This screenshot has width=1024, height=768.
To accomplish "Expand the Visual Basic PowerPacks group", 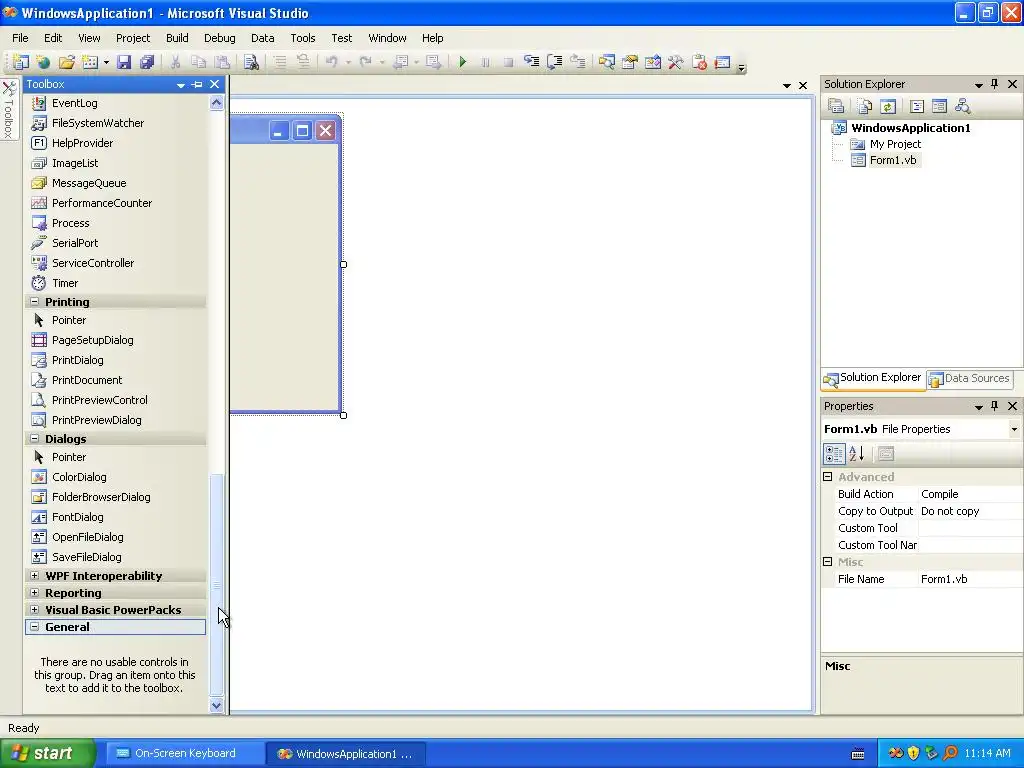I will coord(35,609).
